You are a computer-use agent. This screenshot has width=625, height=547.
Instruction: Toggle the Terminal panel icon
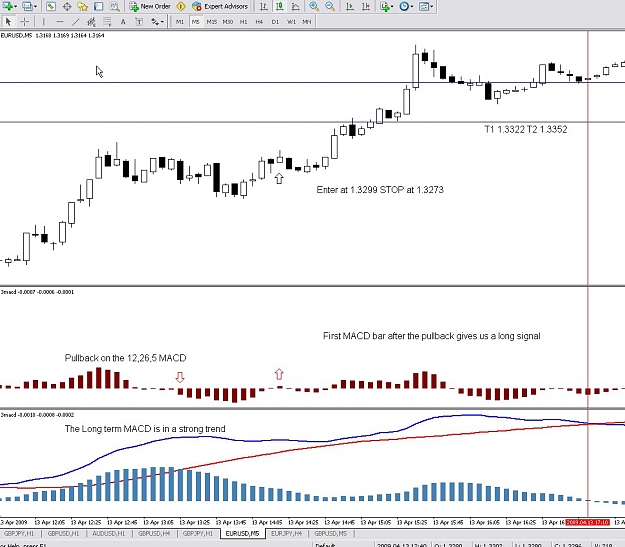tap(98, 6)
